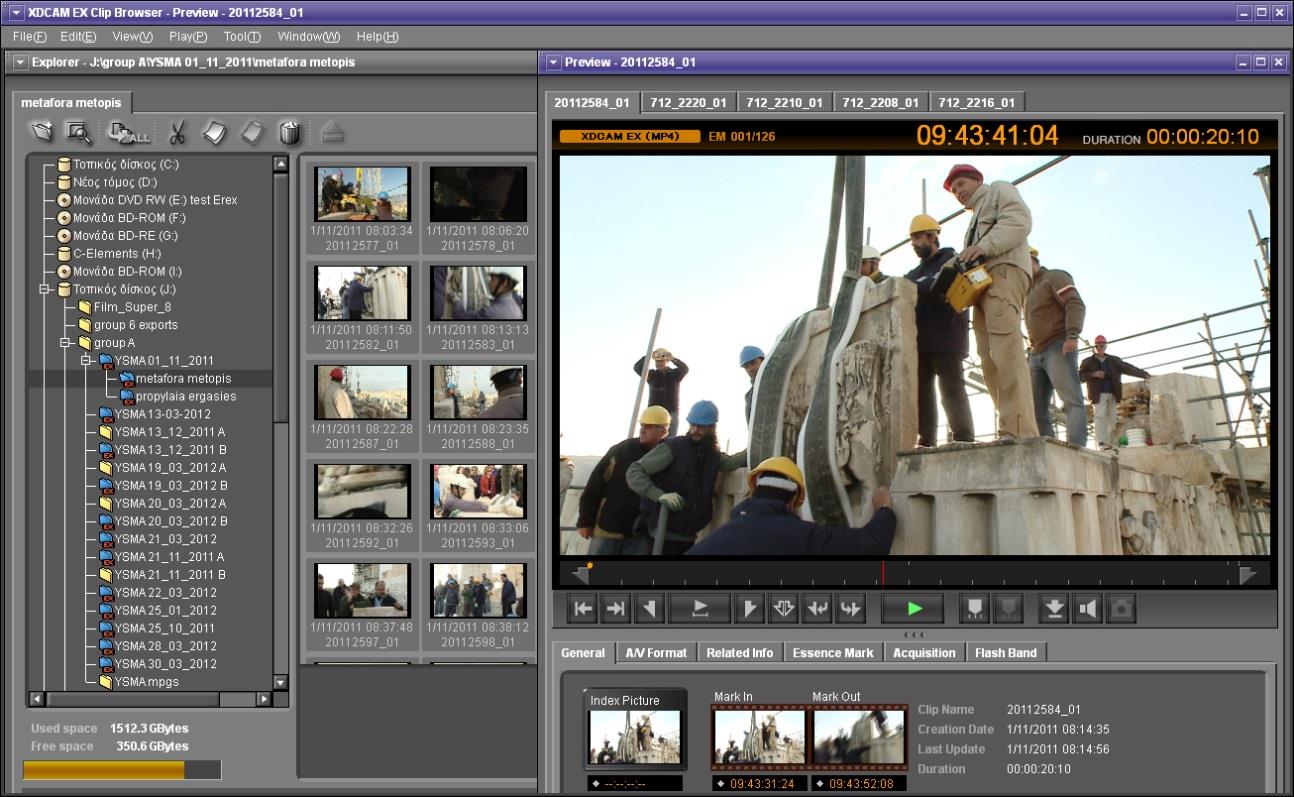Collapse the YSMA 01_11_2011 folder node

pyautogui.click(x=86, y=361)
